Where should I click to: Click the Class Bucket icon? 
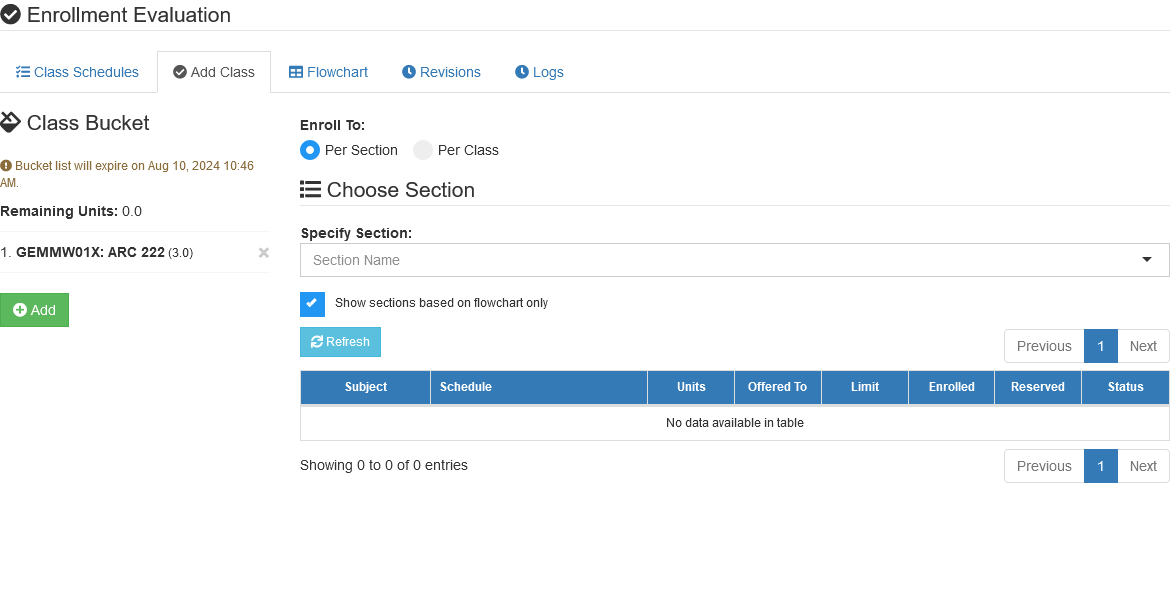[x=10, y=122]
